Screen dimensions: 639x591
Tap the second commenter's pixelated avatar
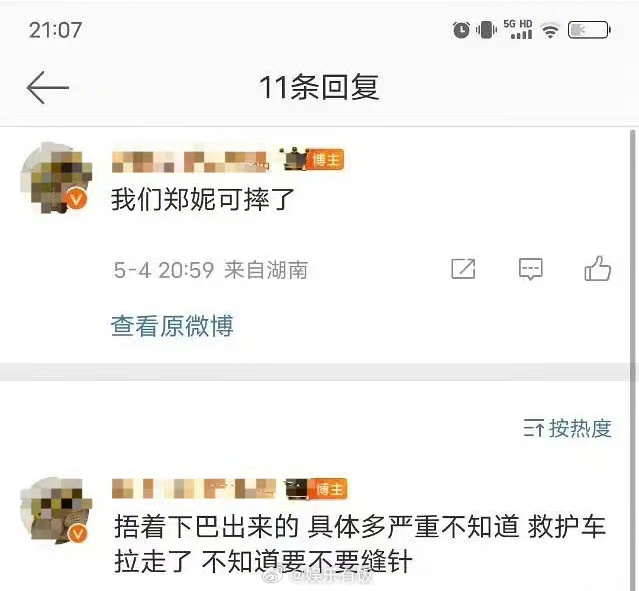pos(56,511)
